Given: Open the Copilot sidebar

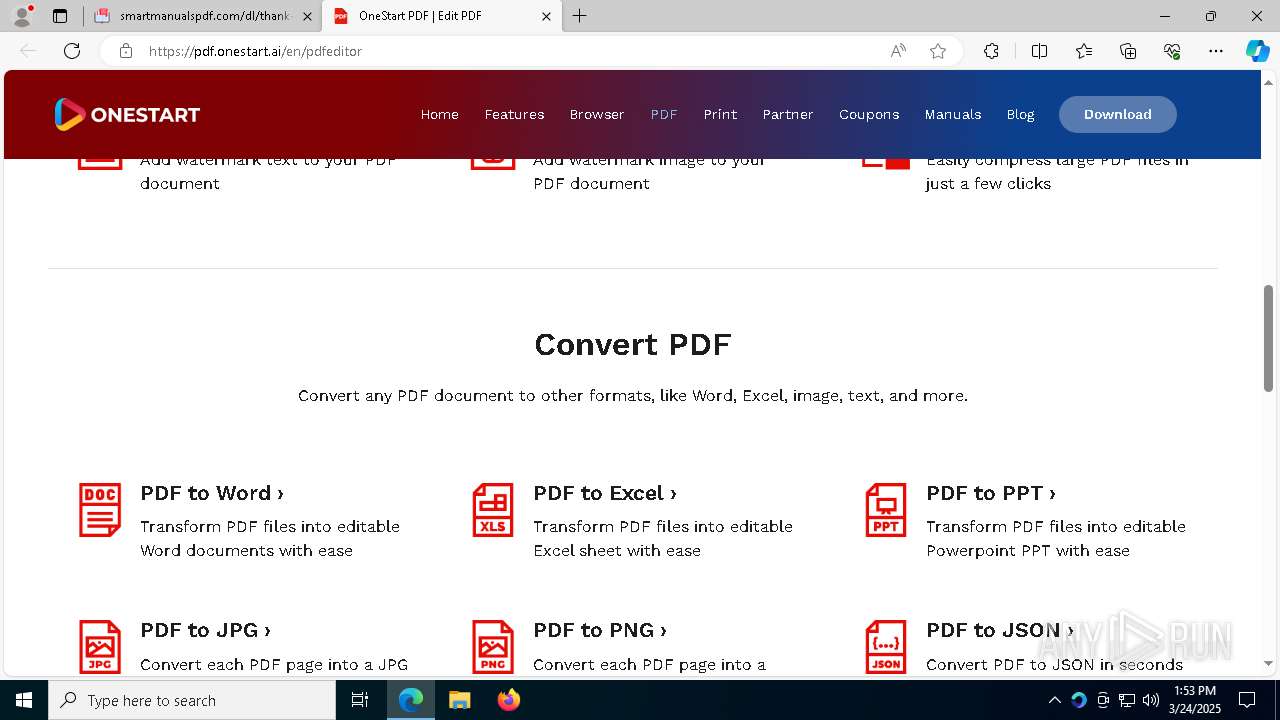Looking at the screenshot, I should (x=1257, y=51).
